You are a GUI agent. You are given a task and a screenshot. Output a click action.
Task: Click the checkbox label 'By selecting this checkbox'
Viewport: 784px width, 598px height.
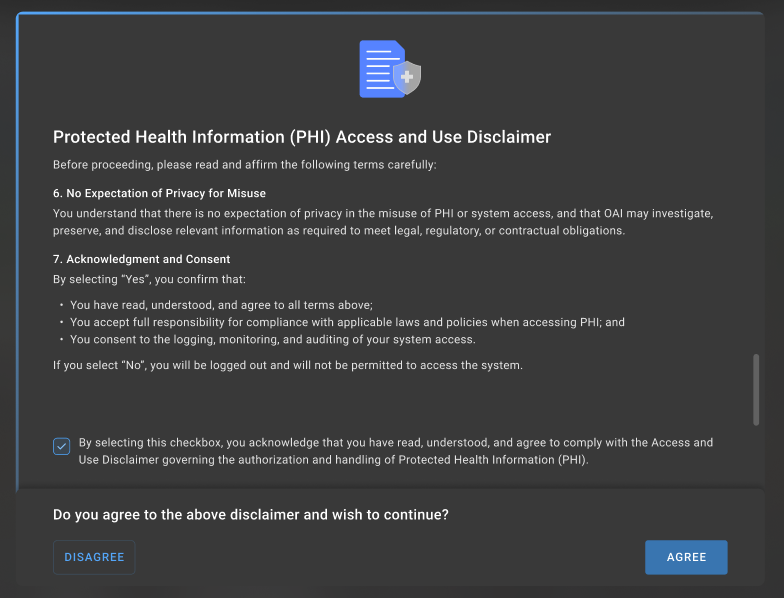pyautogui.click(x=396, y=451)
